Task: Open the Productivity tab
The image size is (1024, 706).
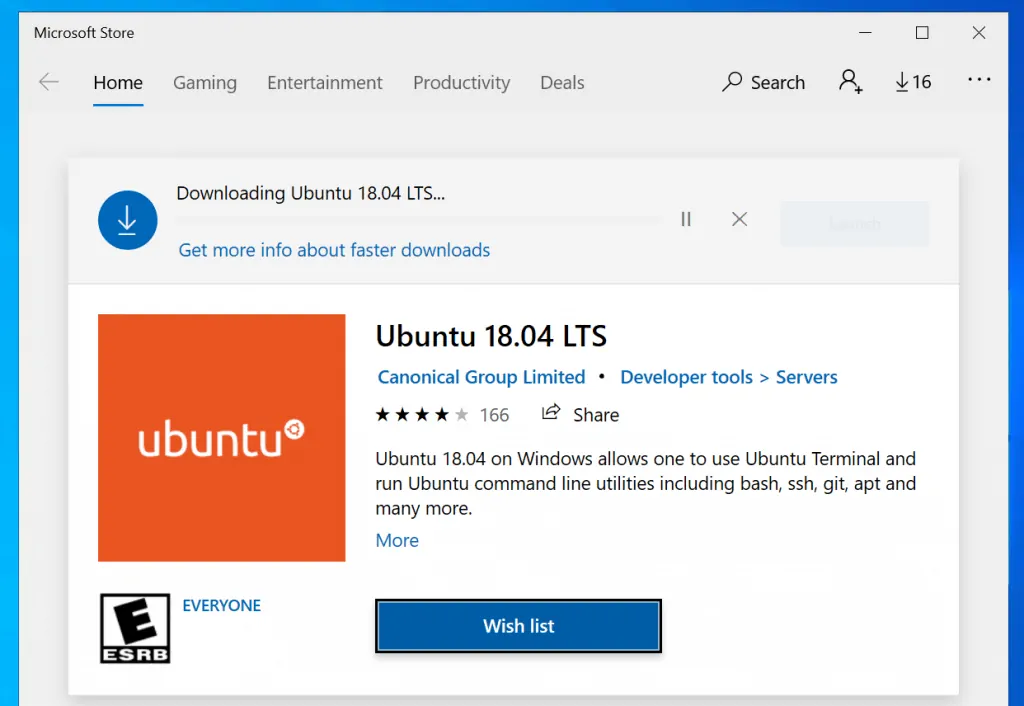Action: click(462, 83)
